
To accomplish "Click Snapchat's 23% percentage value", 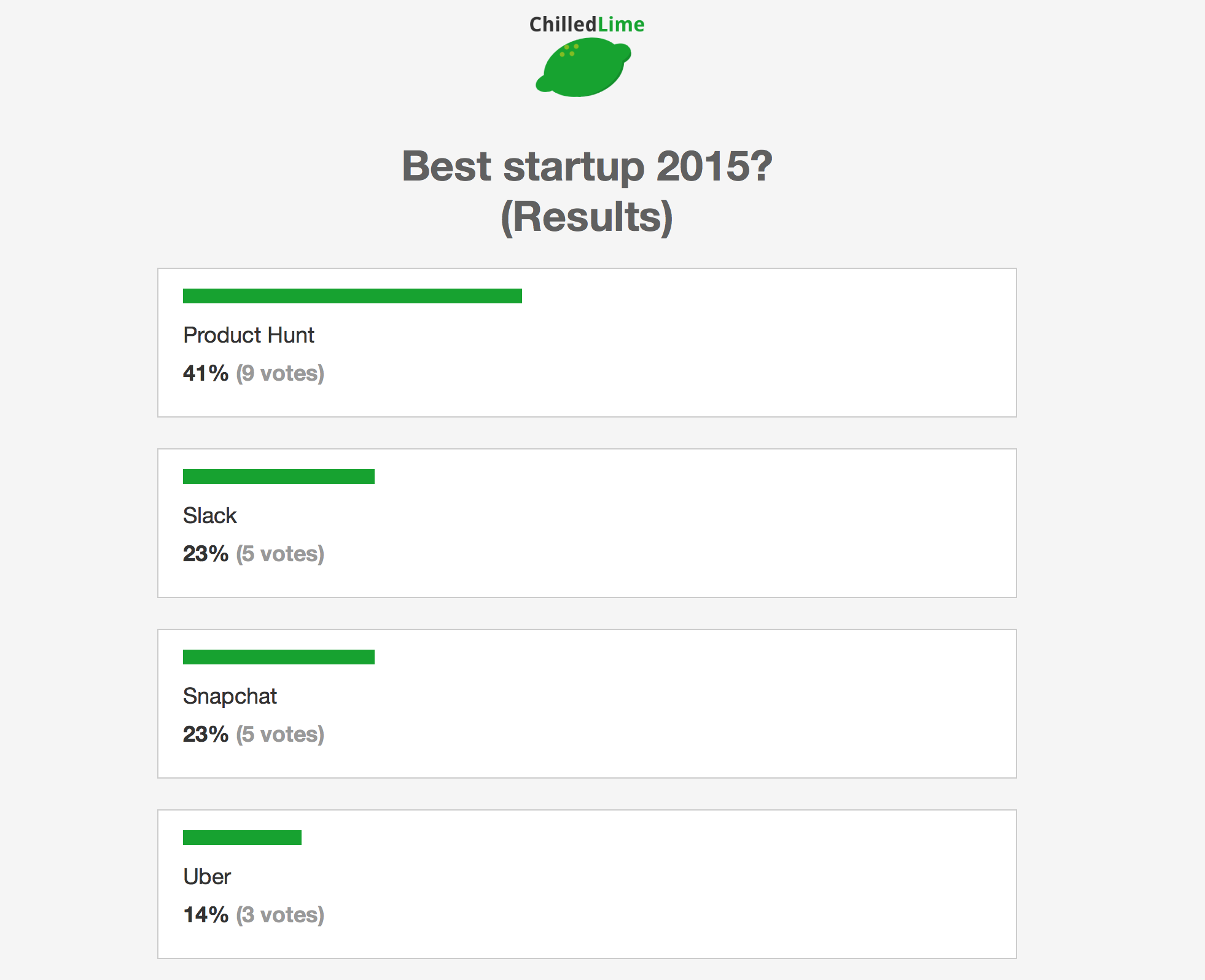I will click(x=206, y=734).
